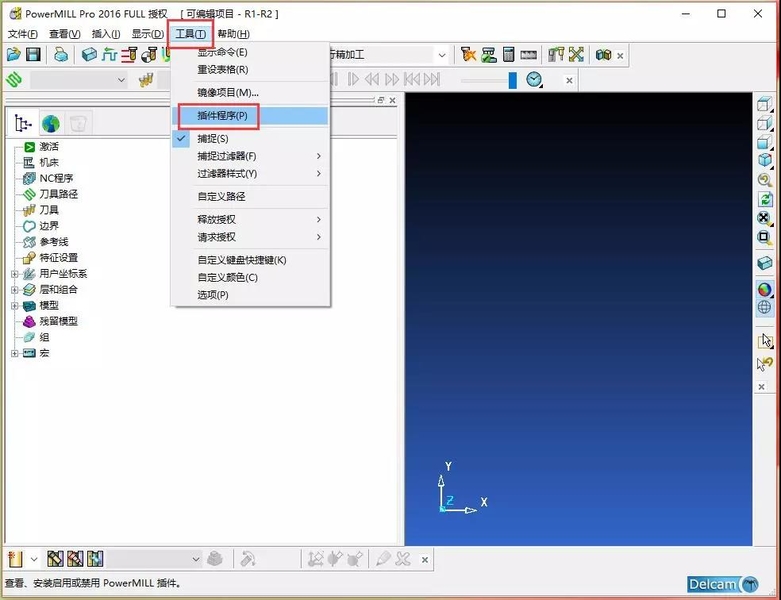Click the print icon in toolbar

coord(61,54)
